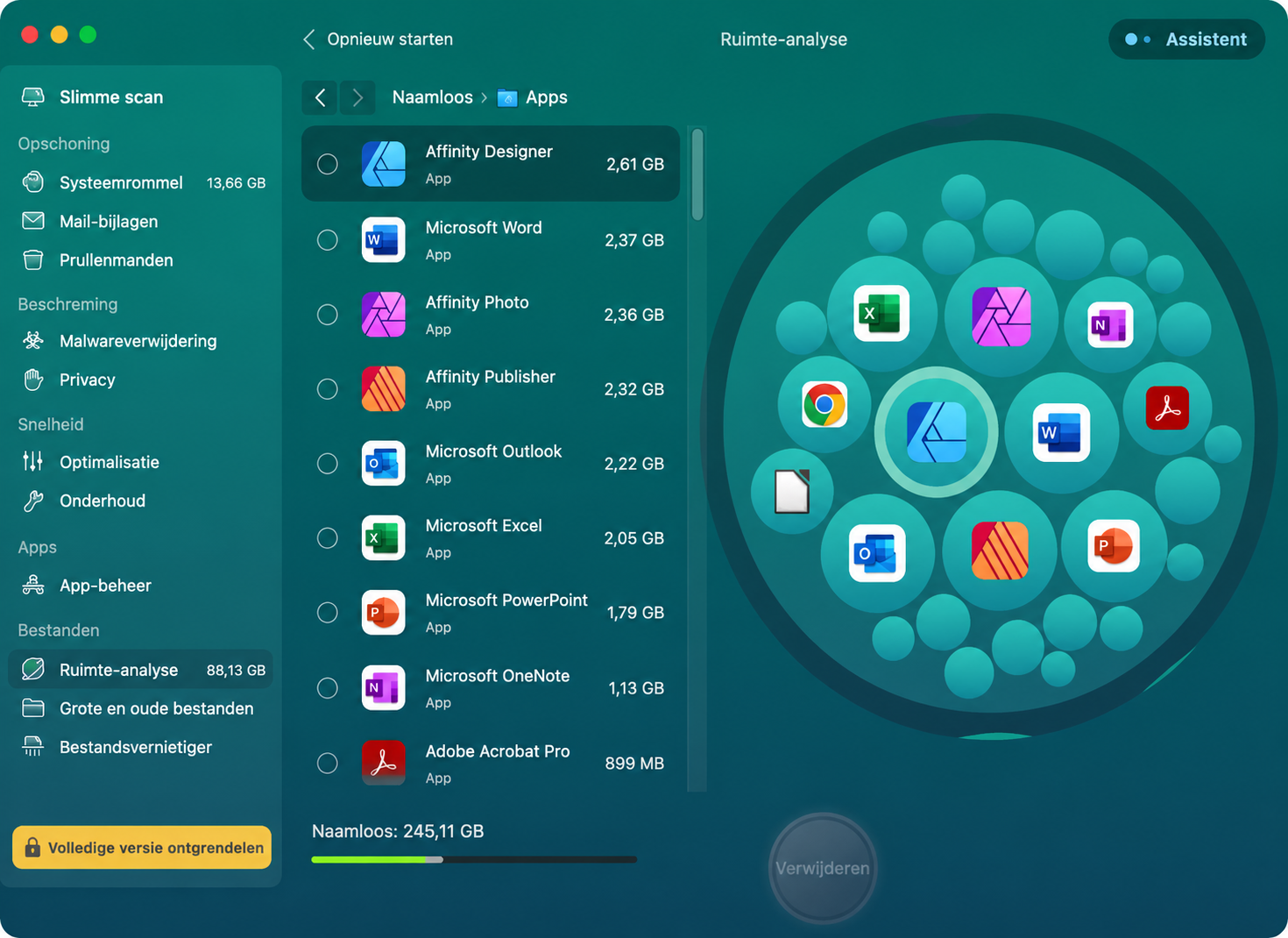Mark Adobe Acrobat Pro for removal
The image size is (1288, 938).
pos(328,763)
